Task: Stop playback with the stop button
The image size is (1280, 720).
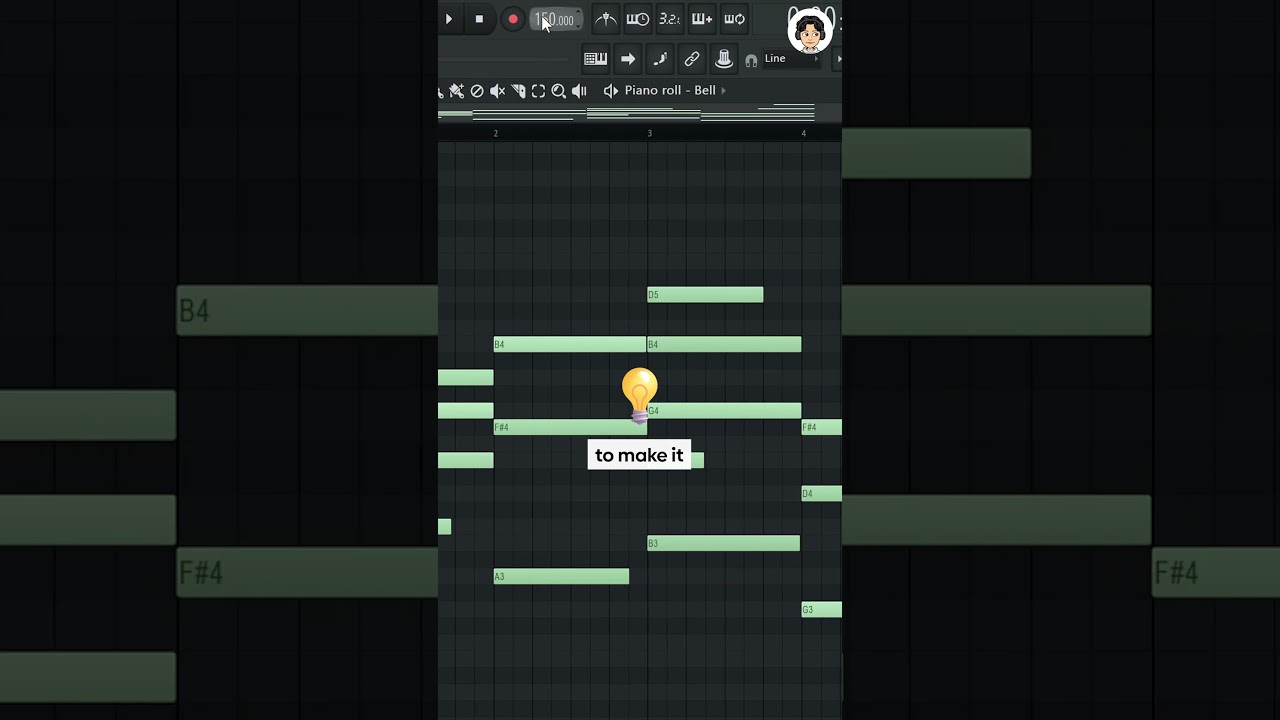Action: (479, 19)
